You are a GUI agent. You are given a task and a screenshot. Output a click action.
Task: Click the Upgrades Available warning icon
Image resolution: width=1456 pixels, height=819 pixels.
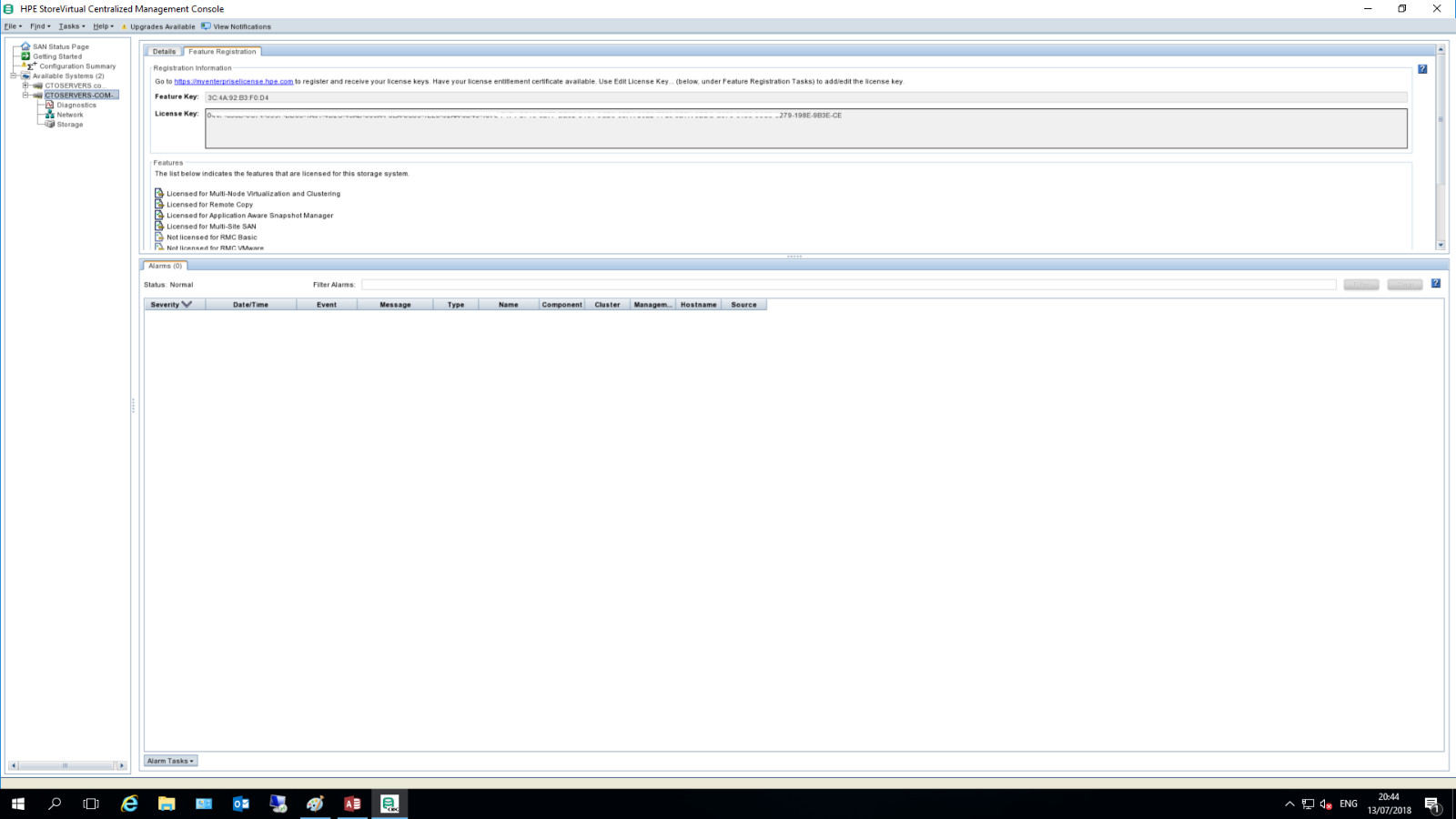pos(124,26)
